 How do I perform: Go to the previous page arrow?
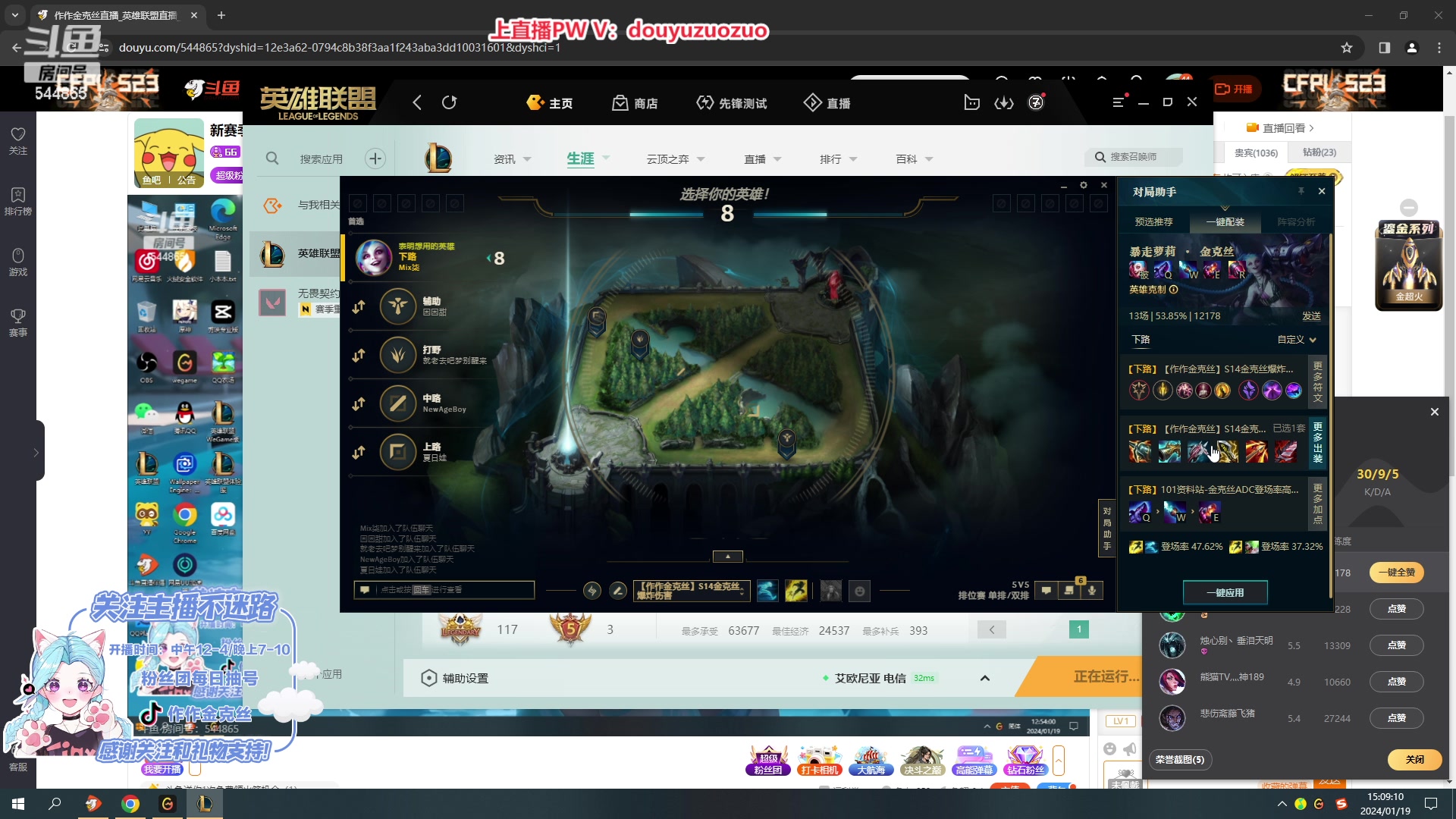991,629
